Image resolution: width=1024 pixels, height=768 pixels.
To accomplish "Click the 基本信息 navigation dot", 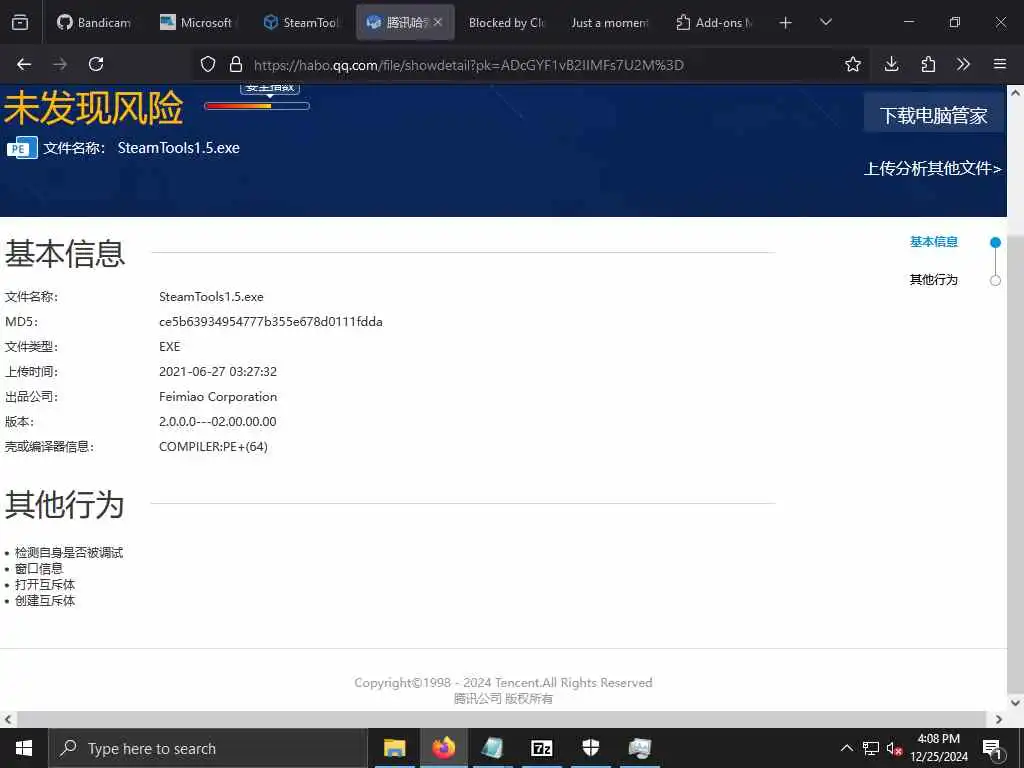I will 995,242.
